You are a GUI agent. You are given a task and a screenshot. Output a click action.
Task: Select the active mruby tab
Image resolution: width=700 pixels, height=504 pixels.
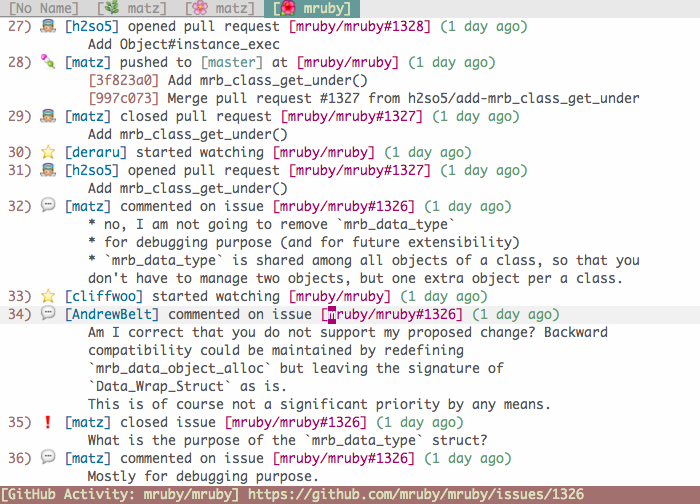[x=312, y=8]
